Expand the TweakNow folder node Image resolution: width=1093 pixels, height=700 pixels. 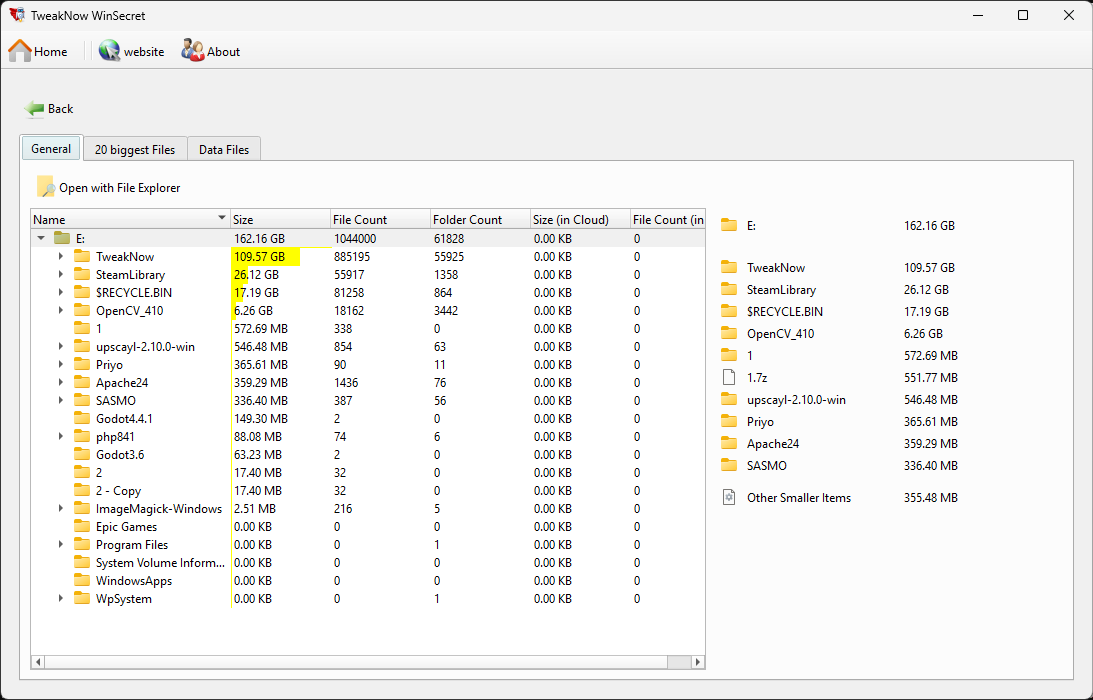click(x=61, y=257)
